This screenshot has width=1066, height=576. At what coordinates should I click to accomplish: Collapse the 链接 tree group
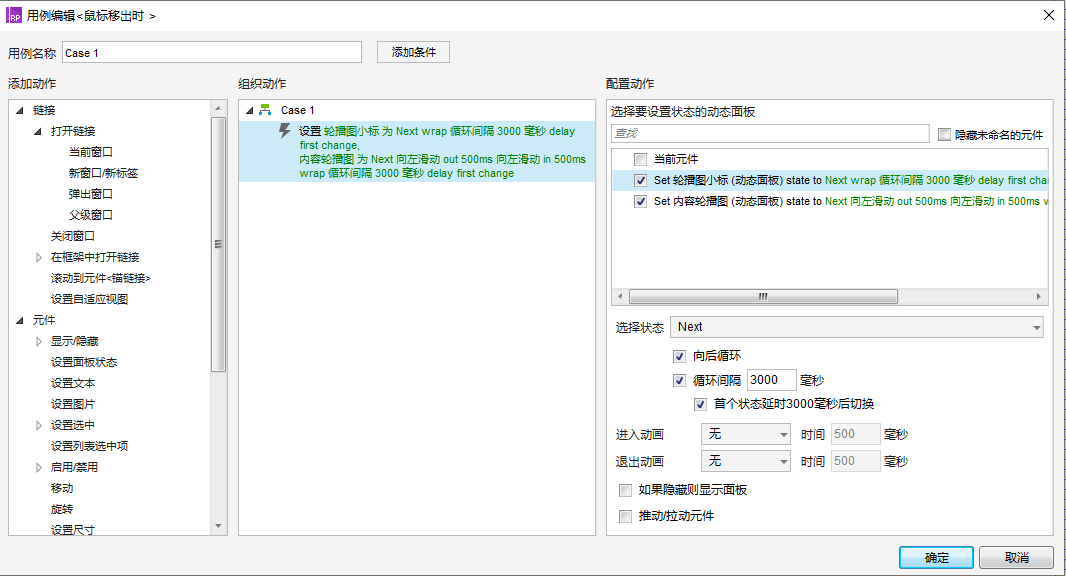[x=20, y=110]
